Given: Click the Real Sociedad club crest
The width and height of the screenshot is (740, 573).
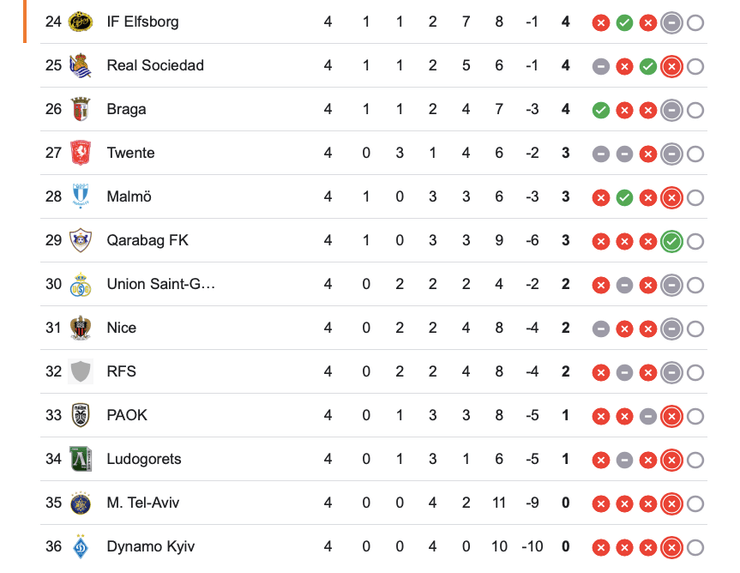Looking at the screenshot, I should (80, 66).
